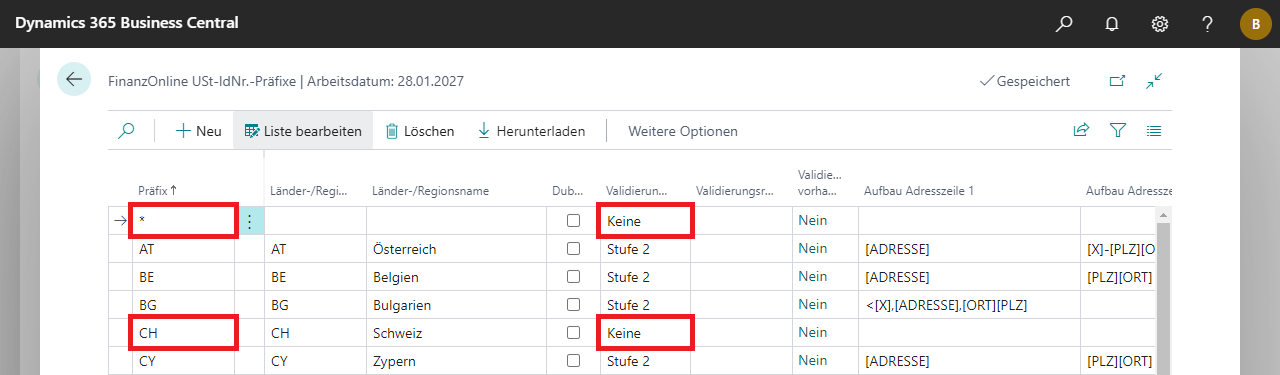The height and width of the screenshot is (375, 1280).
Task: Click the Österreich cell
Action: coord(456,249)
